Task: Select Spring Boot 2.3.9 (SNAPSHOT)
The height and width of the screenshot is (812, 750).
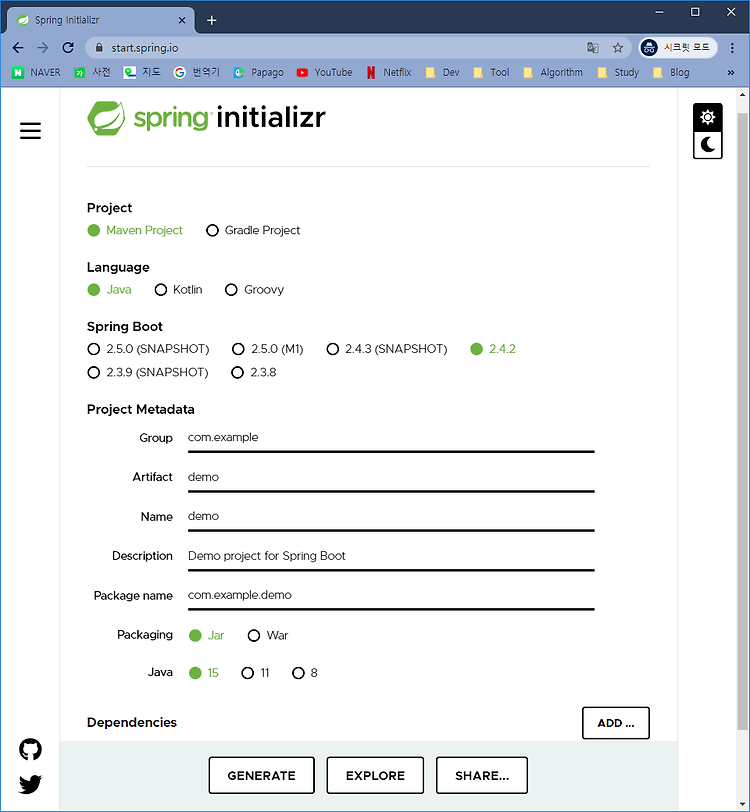Action: coord(148,372)
